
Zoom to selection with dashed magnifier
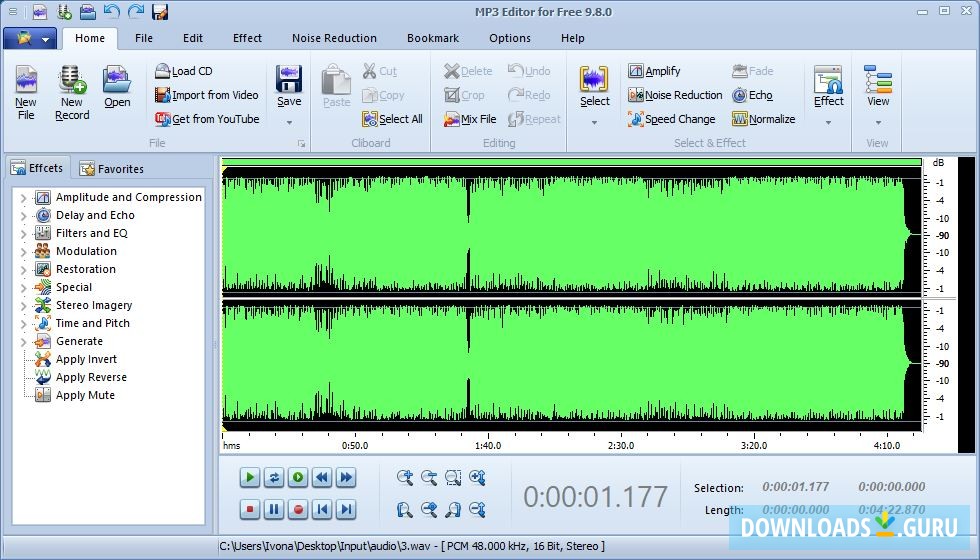pos(453,478)
